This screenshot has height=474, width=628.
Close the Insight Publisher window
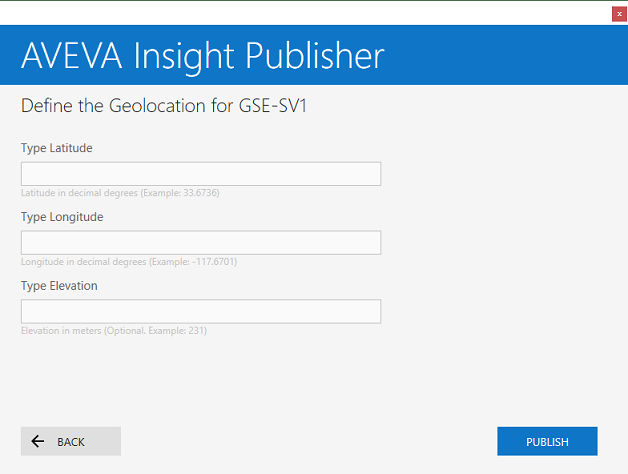[x=619, y=14]
